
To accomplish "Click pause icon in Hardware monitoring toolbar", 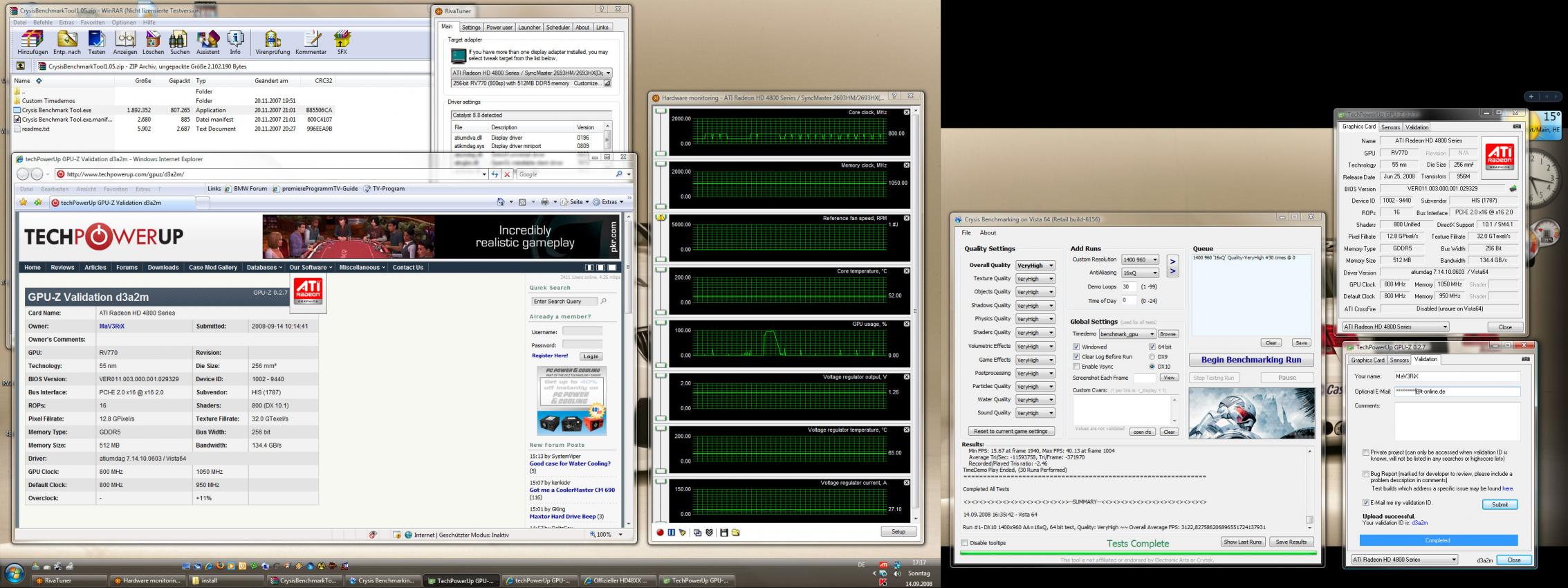I will click(671, 532).
